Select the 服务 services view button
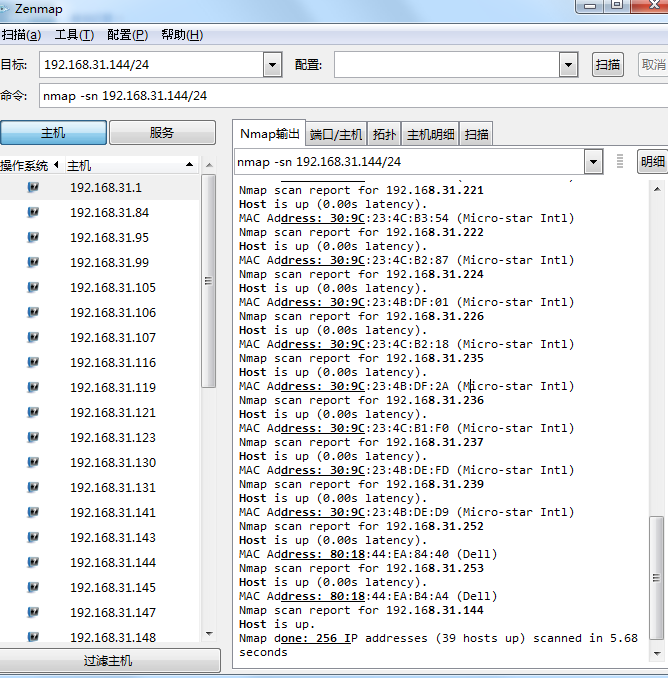The height and width of the screenshot is (678, 668). pyautogui.click(x=162, y=132)
